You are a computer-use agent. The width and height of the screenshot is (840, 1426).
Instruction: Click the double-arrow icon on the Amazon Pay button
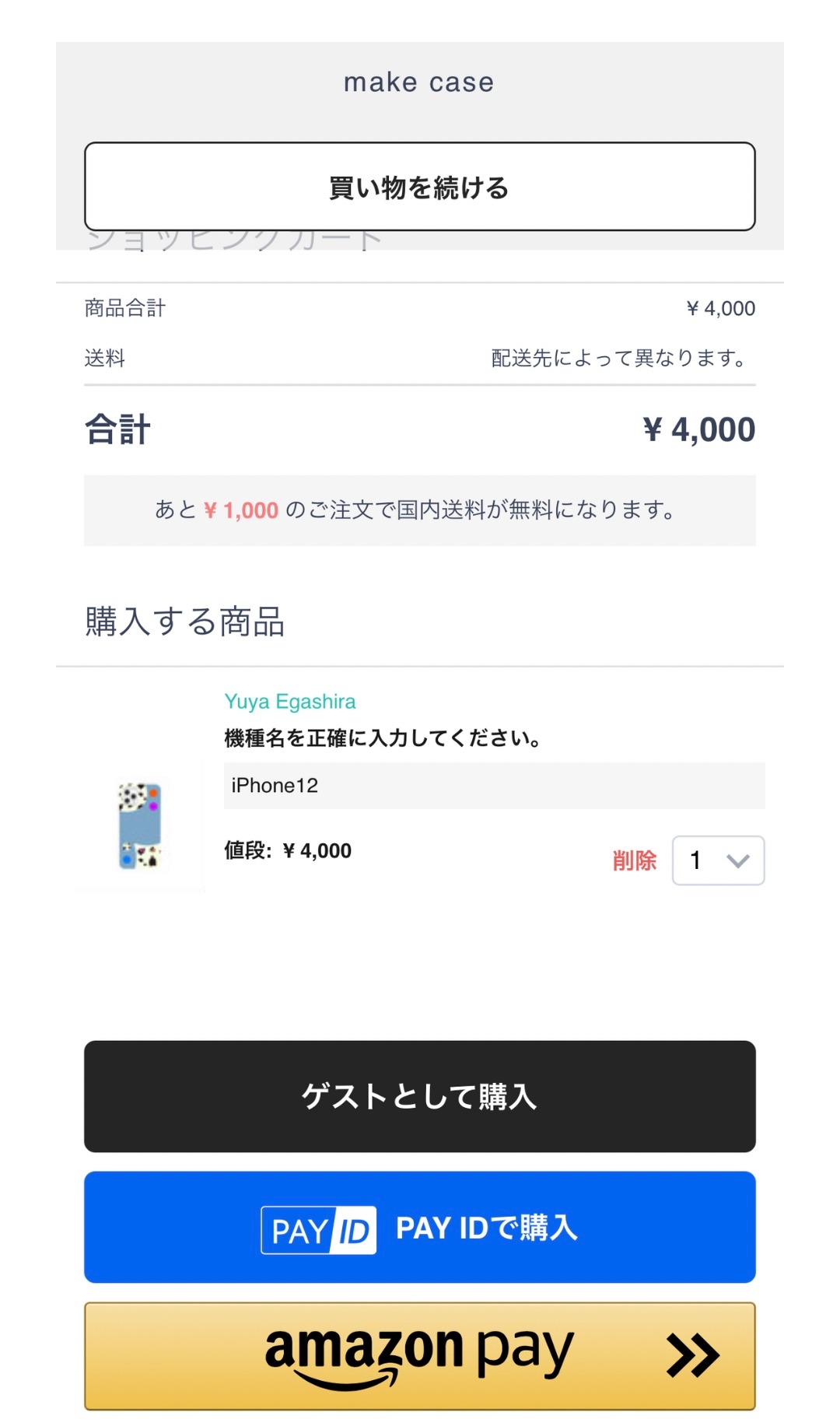point(692,1356)
